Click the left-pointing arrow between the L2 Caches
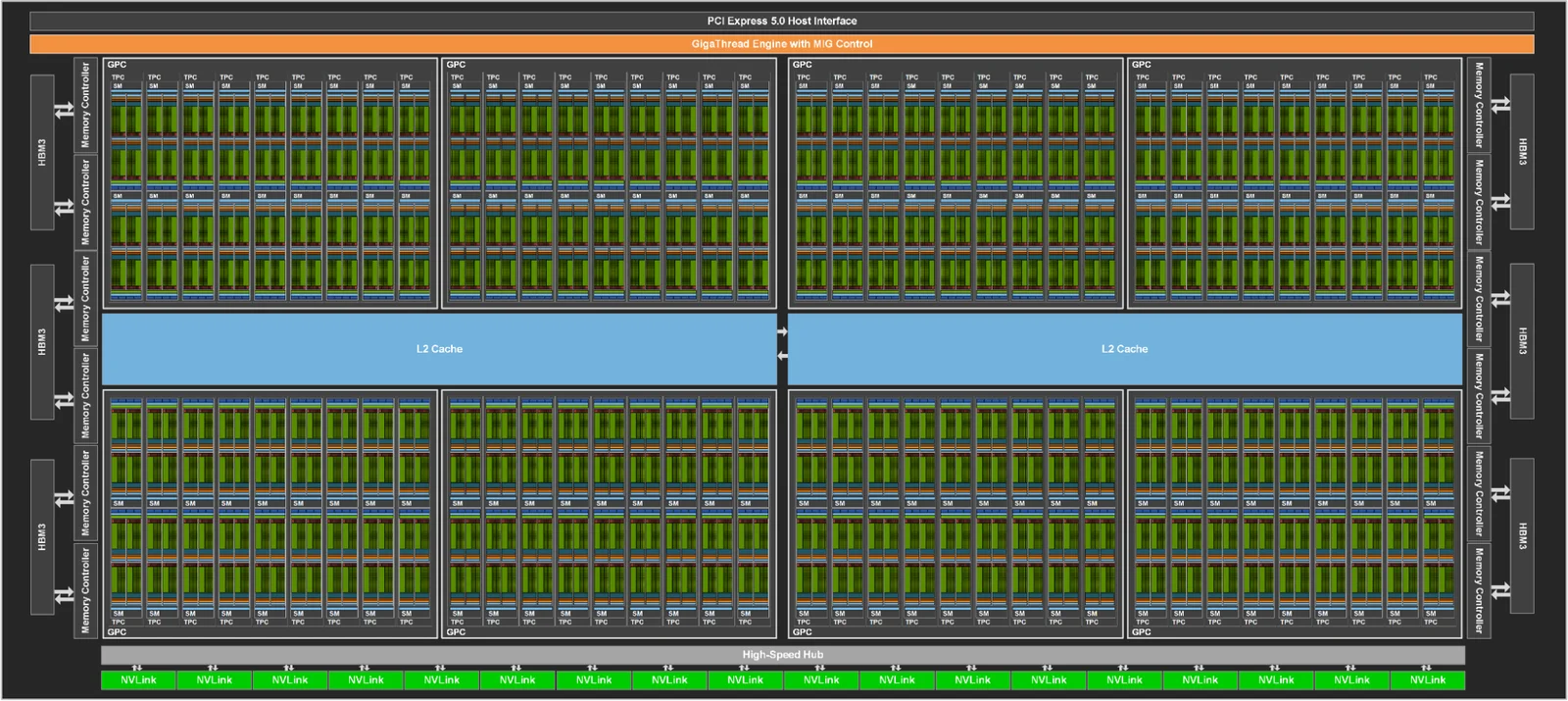The width and height of the screenshot is (1568, 701). click(x=782, y=355)
